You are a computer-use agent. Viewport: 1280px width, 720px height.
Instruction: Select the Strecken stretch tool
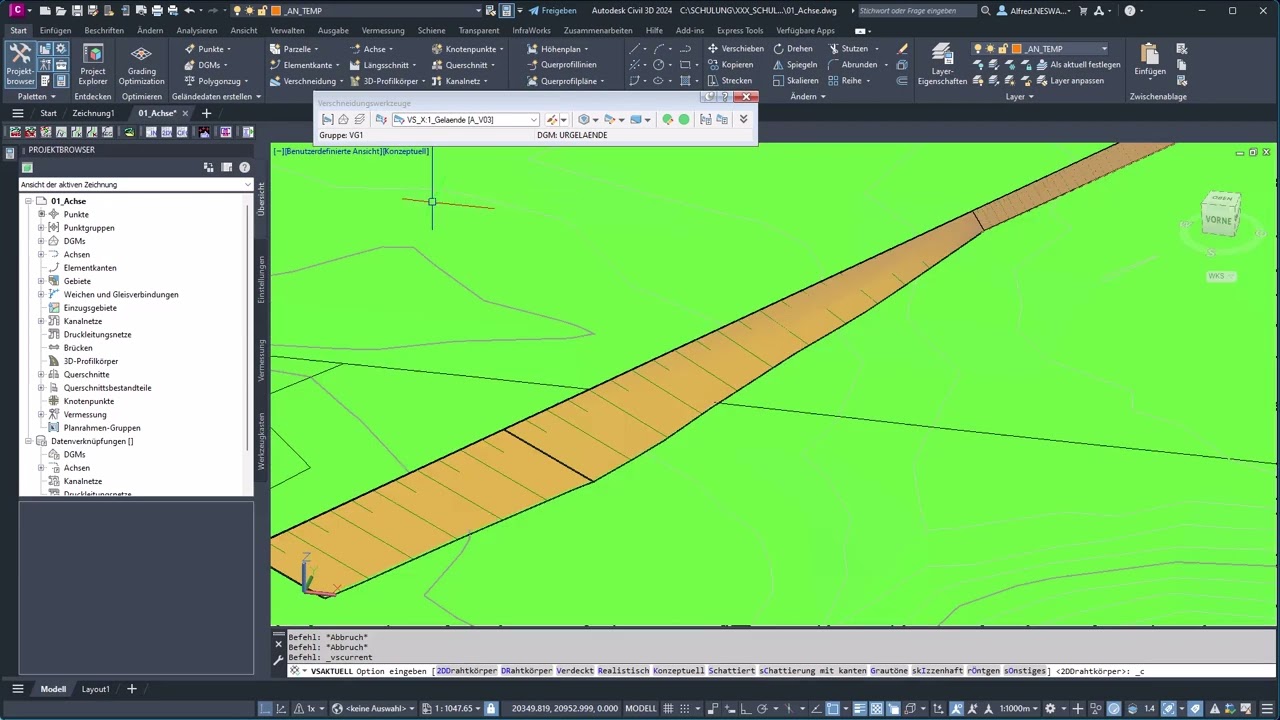(x=729, y=80)
